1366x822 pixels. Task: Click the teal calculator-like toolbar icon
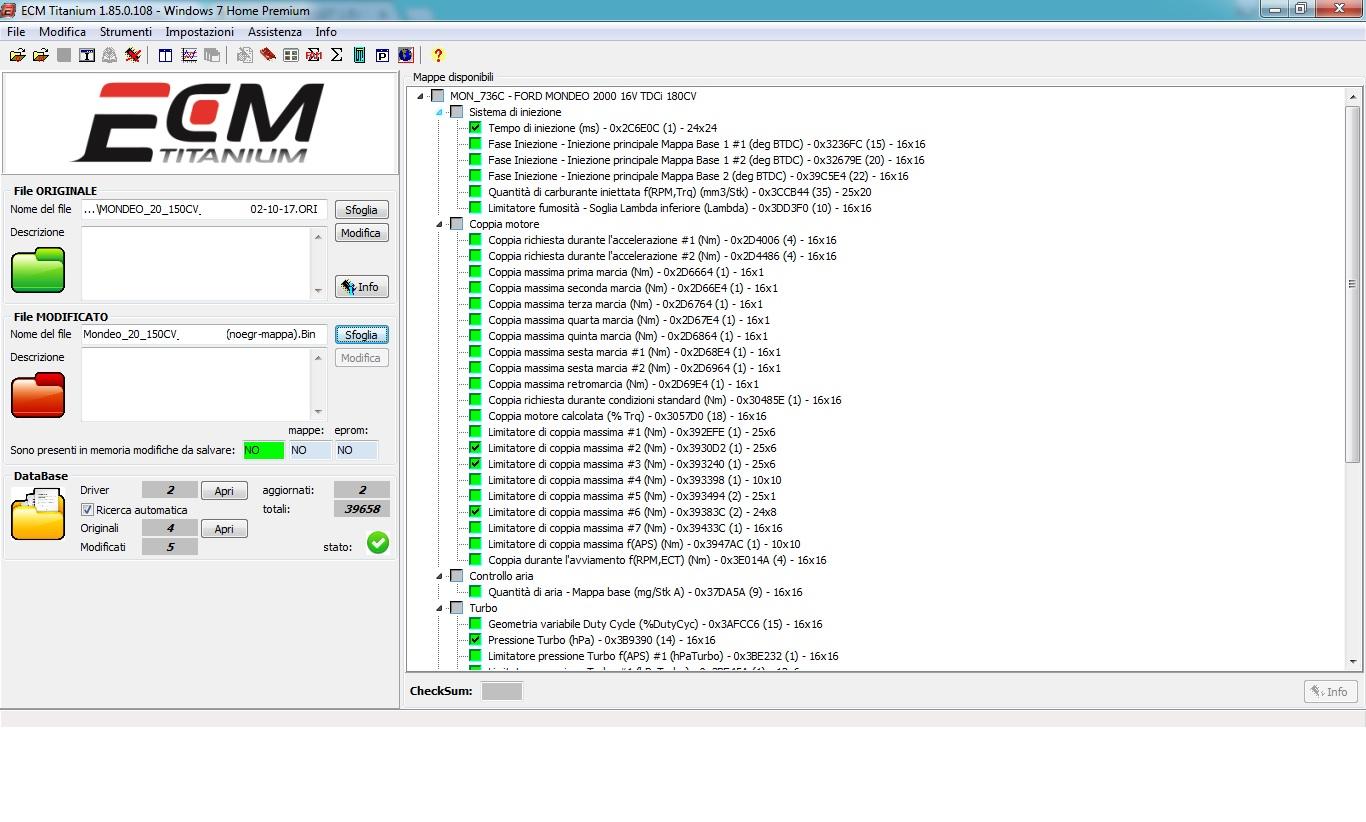click(359, 55)
